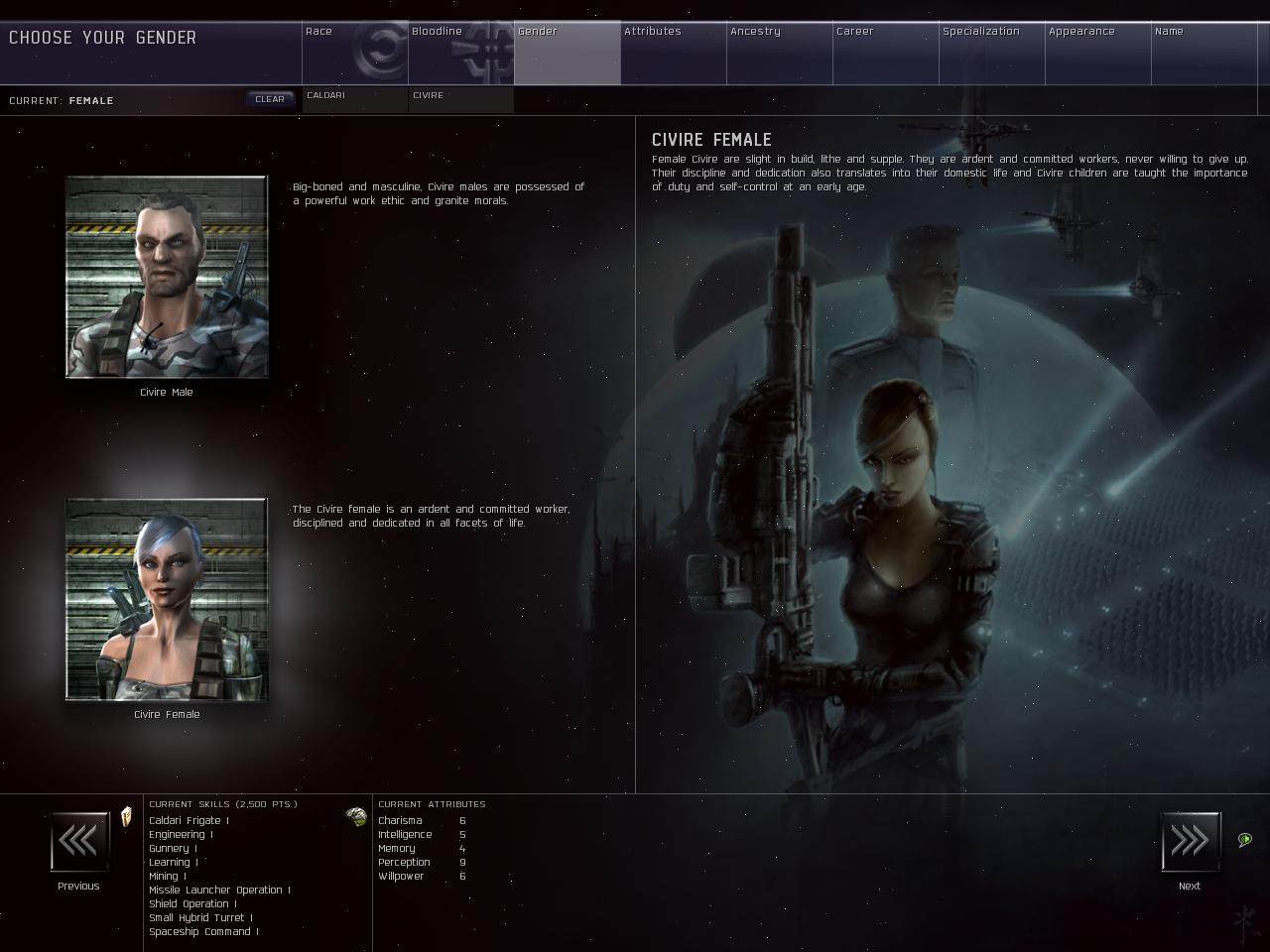Screen dimensions: 1270x952
Task: Click the skill book icon beside Current Skills
Action: (127, 817)
